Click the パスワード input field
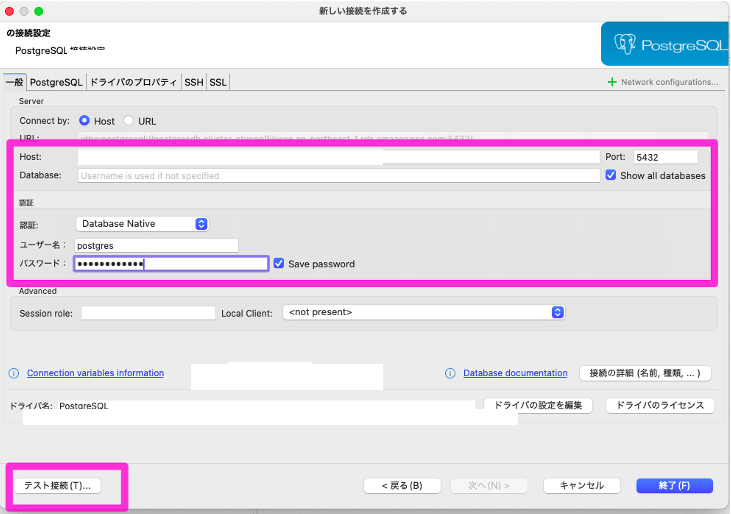731x514 pixels. pyautogui.click(x=171, y=264)
